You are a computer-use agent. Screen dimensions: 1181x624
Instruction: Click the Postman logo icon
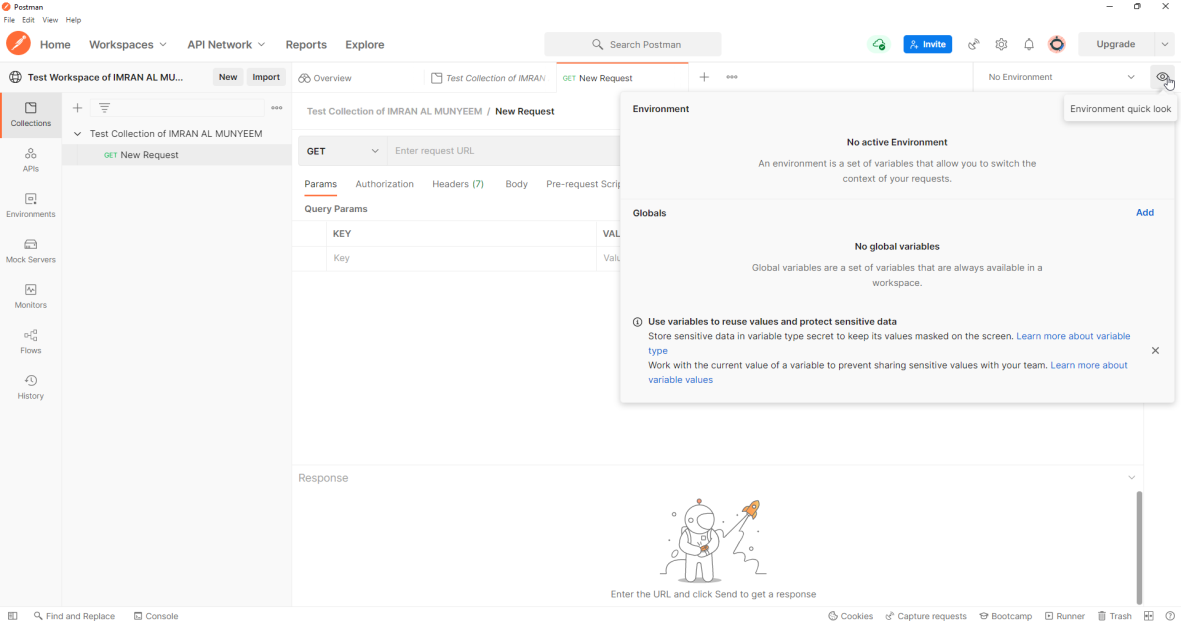point(18,44)
